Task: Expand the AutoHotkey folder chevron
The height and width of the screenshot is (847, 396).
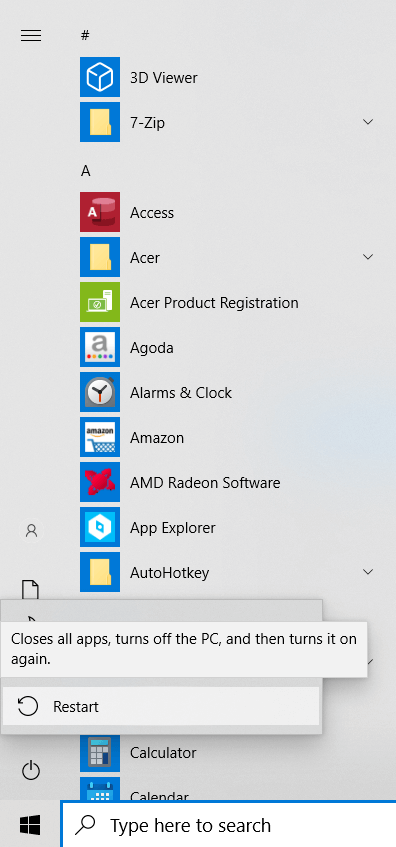Action: pyautogui.click(x=368, y=572)
